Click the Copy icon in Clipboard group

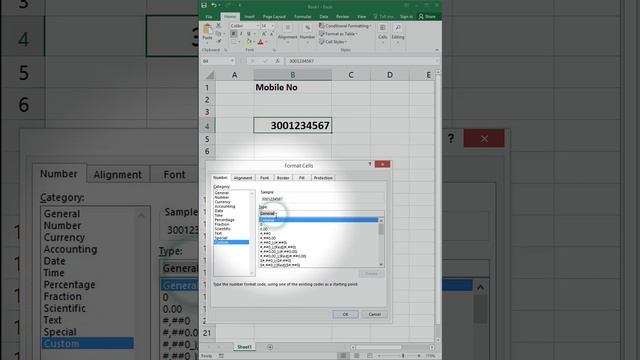(x=218, y=33)
